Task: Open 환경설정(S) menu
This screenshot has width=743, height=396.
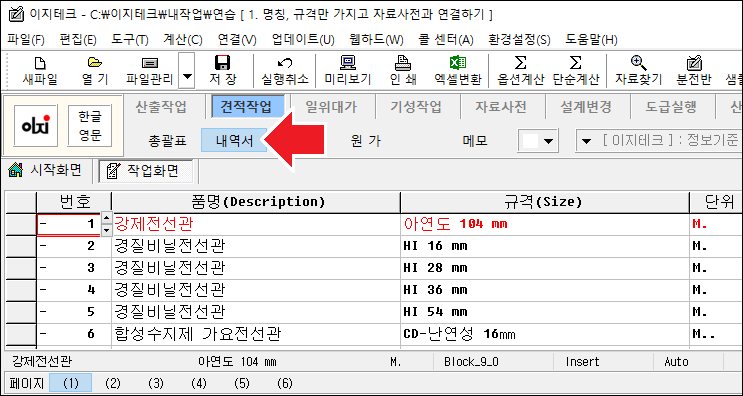Action: (x=520, y=39)
